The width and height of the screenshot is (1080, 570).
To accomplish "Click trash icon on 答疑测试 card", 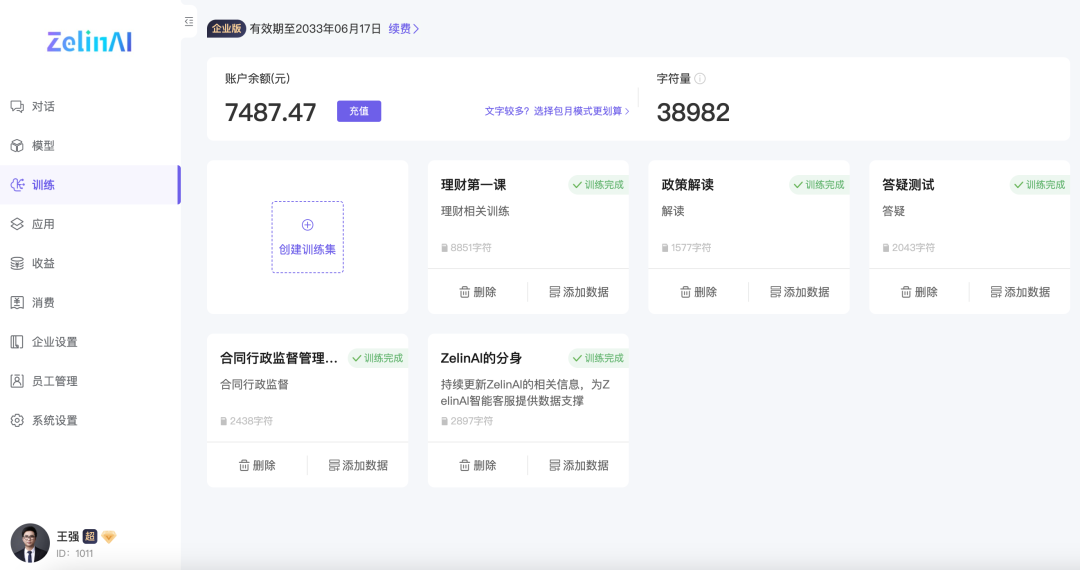I will pyautogui.click(x=906, y=292).
